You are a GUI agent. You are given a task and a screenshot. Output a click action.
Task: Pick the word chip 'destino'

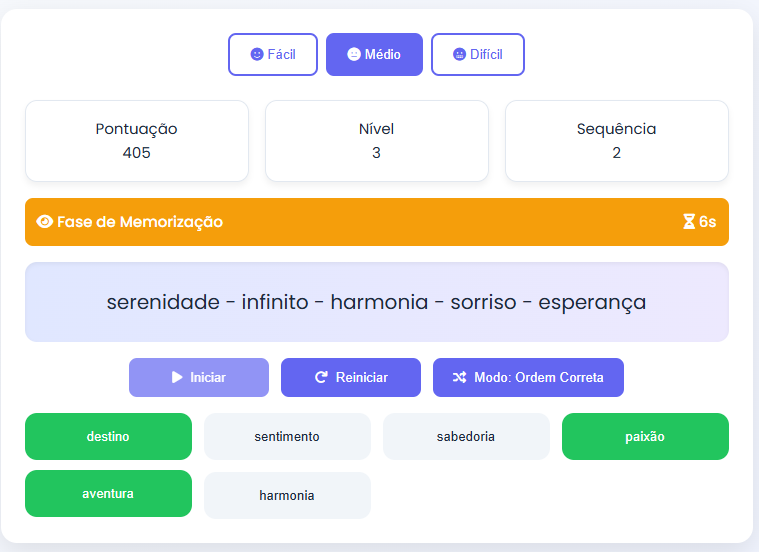pos(108,436)
